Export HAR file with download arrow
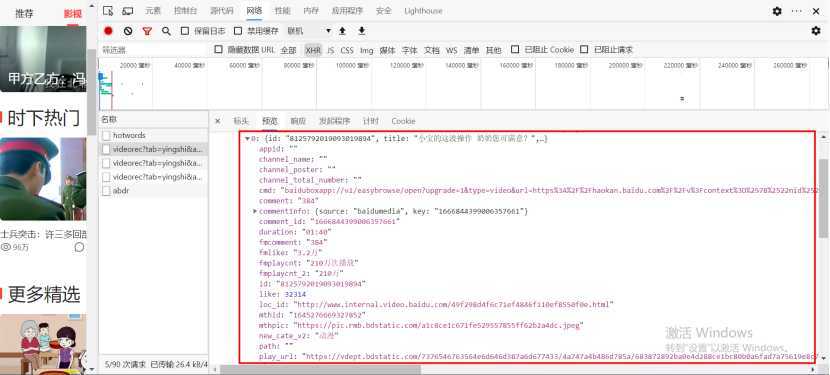Image resolution: width=830 pixels, height=375 pixels. (x=362, y=31)
